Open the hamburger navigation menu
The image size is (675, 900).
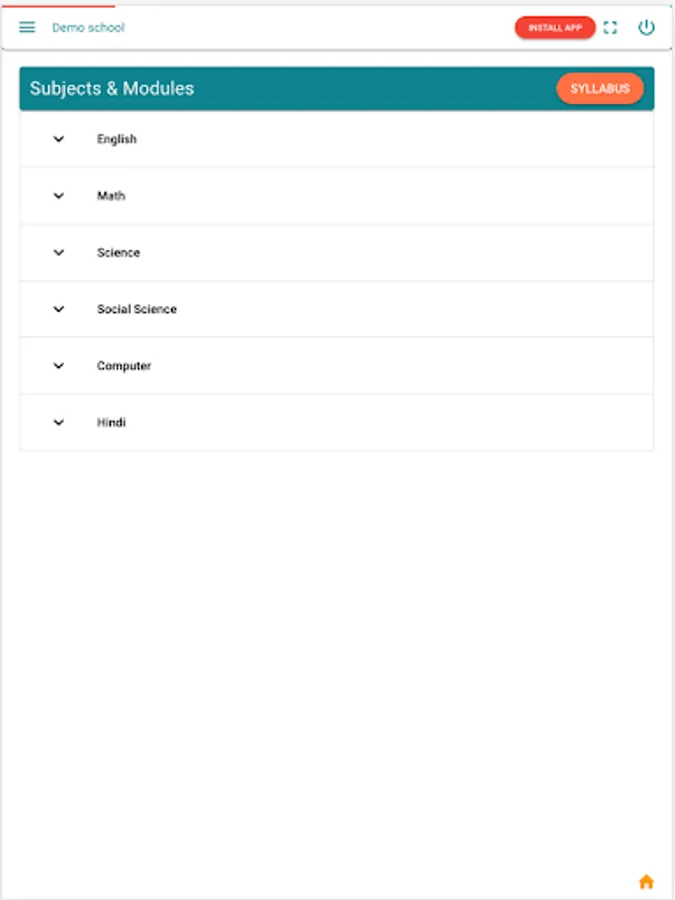tap(27, 27)
